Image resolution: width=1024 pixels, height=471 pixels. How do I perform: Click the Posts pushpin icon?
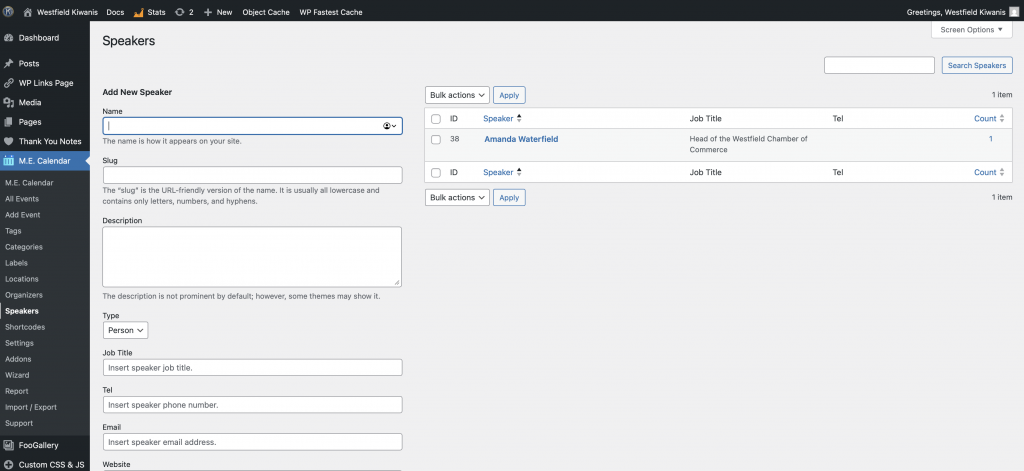[9, 64]
